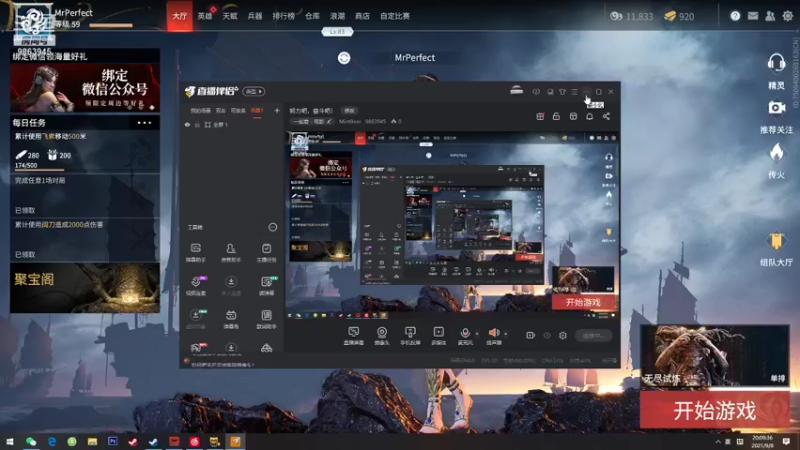
Task: Add a multimedia source (多媒体)
Action: [x=439, y=335]
